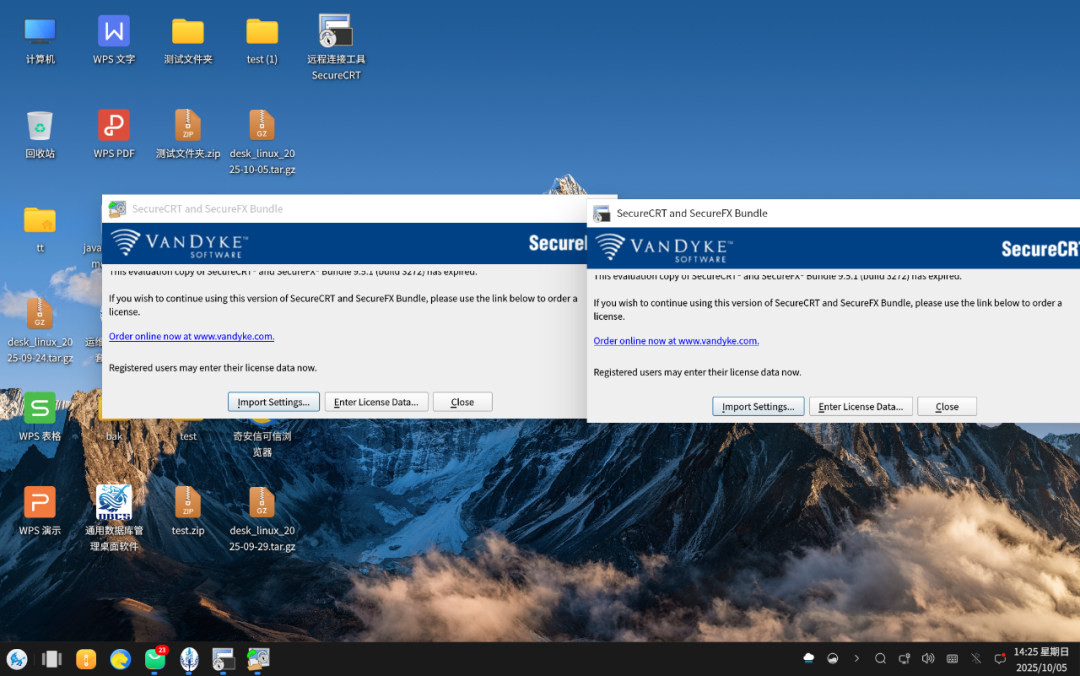The image size is (1080, 676).
Task: Expand hidden tray icons chevron
Action: (857, 659)
